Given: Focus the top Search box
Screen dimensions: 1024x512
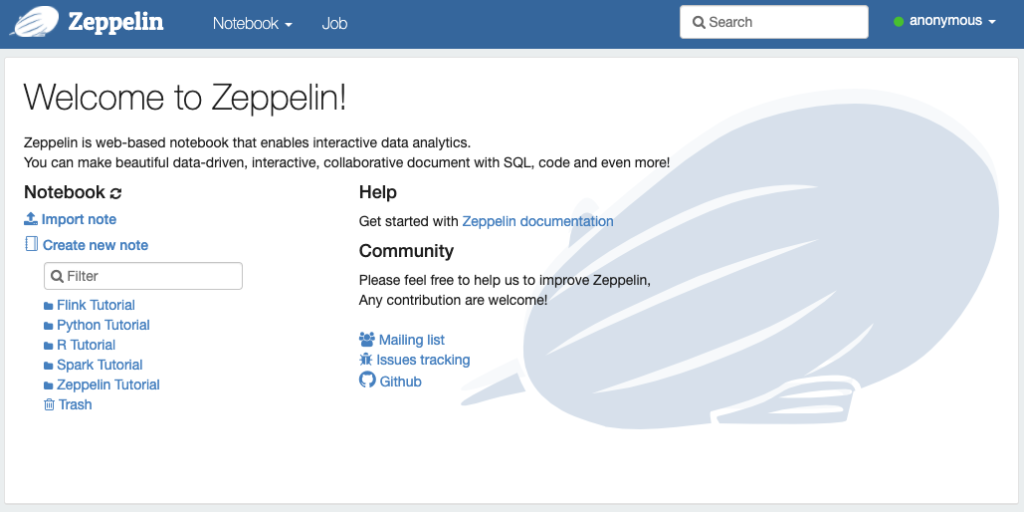Looking at the screenshot, I should tap(774, 22).
